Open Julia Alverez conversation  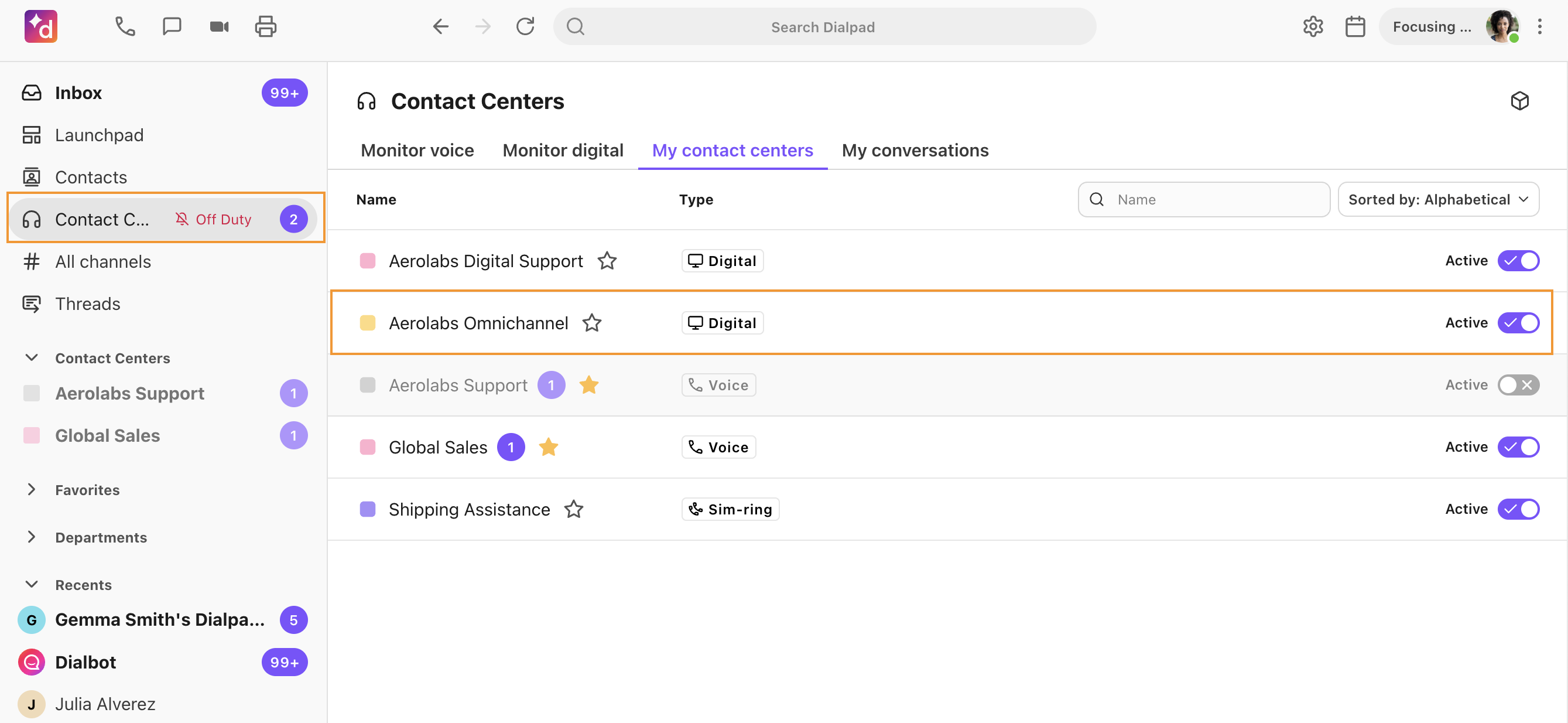click(163, 704)
